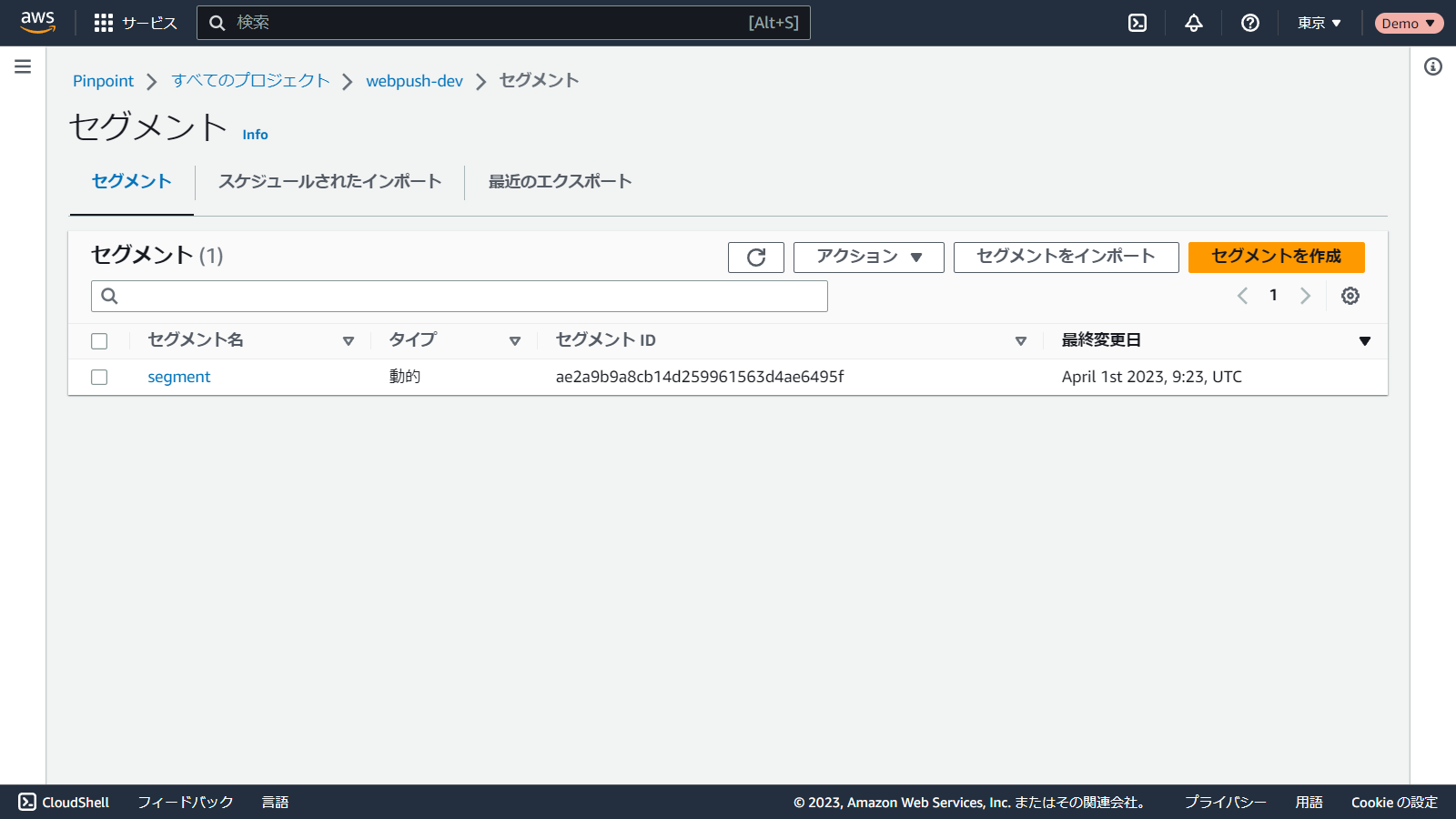Open the segment link in the table

tap(178, 377)
